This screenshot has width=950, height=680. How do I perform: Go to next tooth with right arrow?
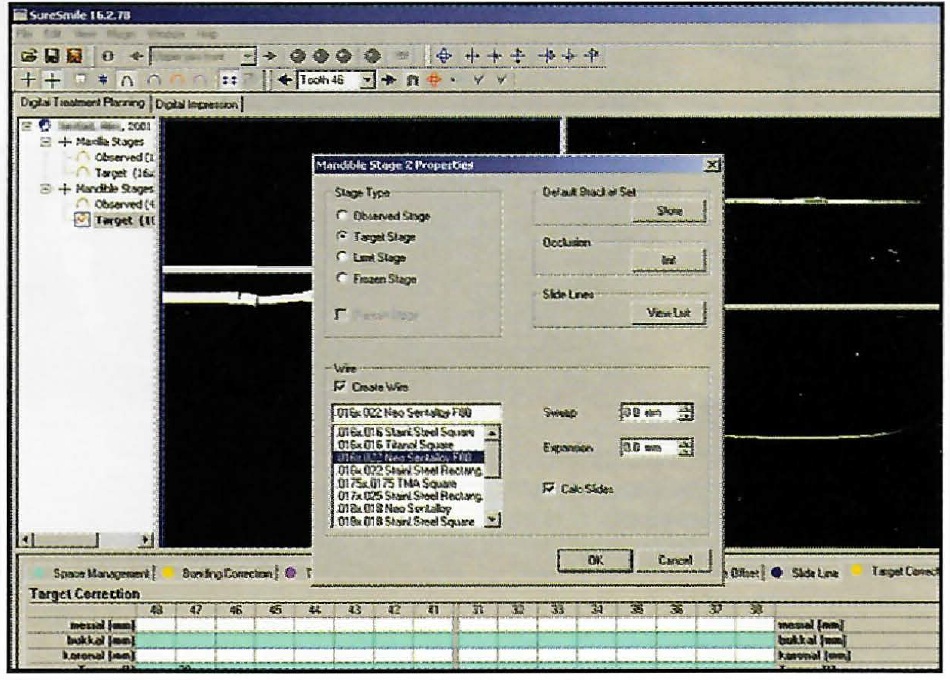[x=388, y=80]
